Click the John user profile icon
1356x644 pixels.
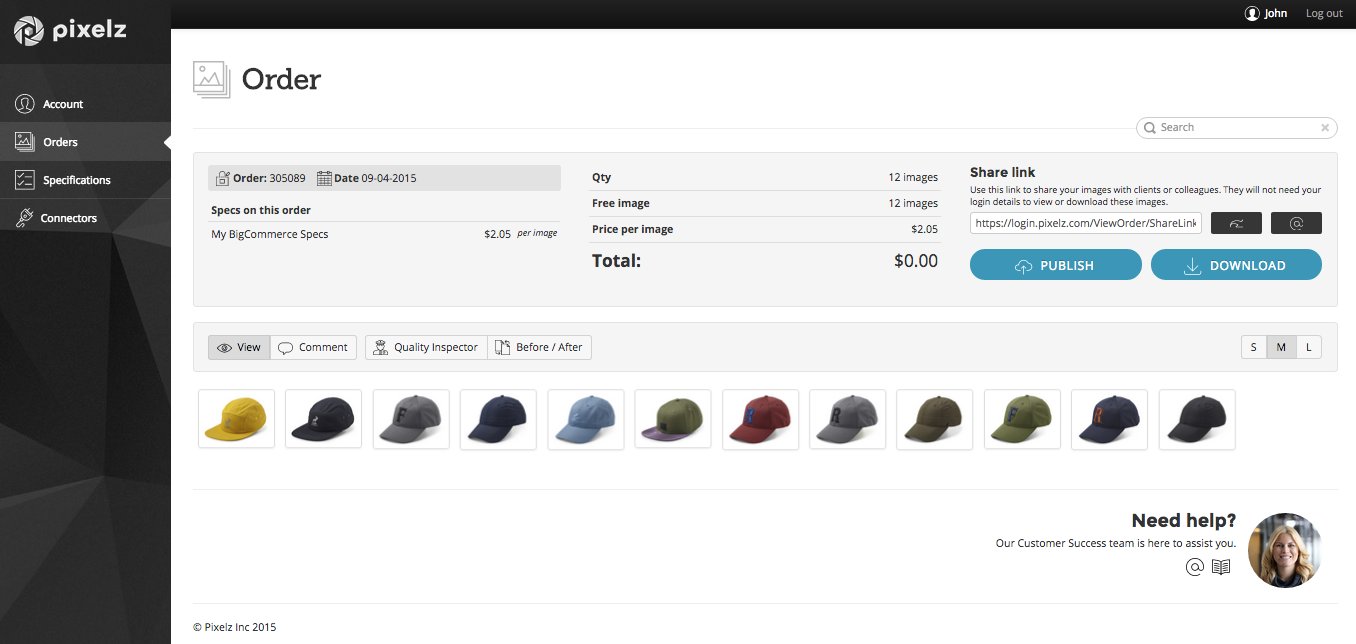pos(1251,14)
